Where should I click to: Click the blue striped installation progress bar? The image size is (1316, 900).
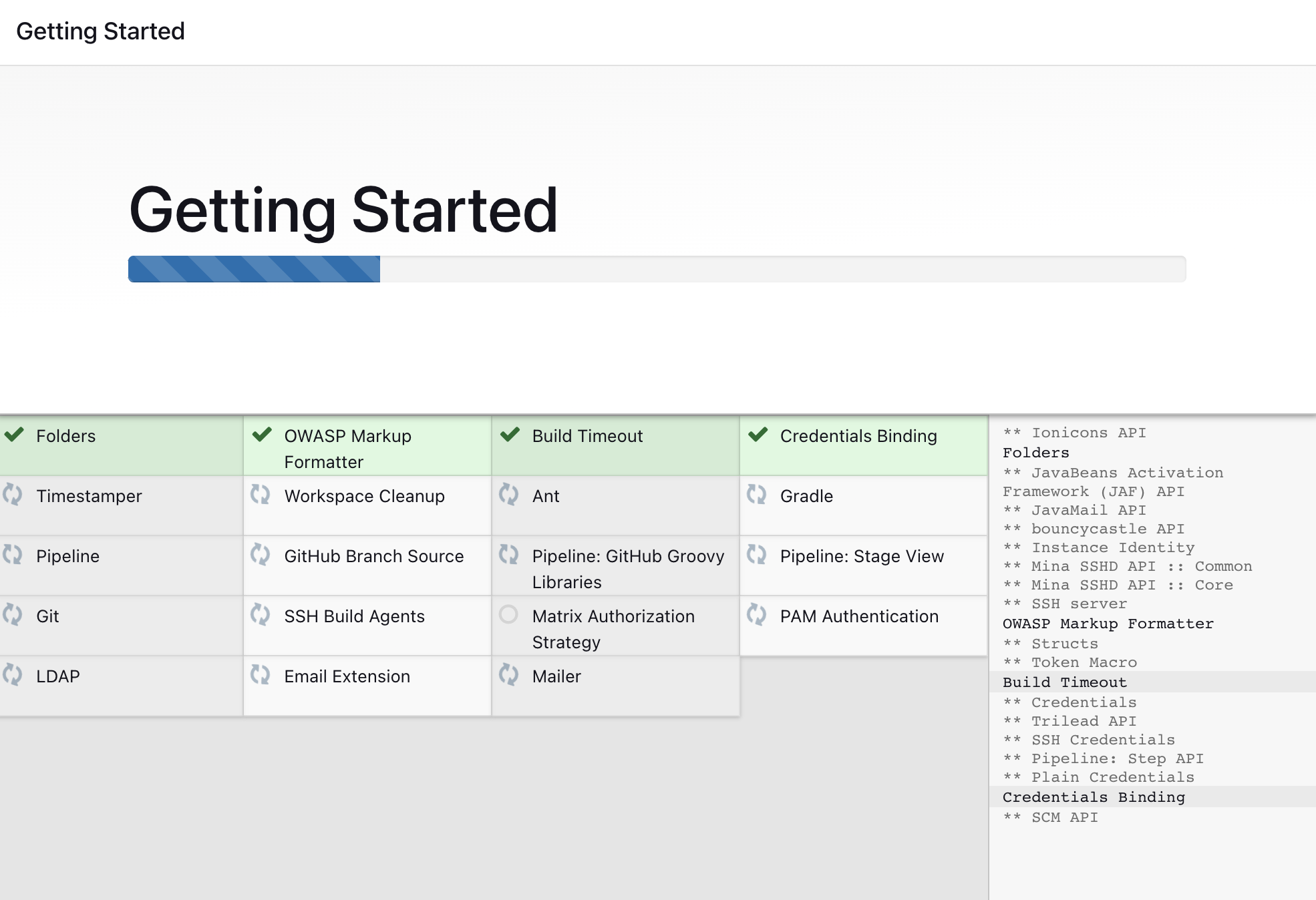[254, 269]
